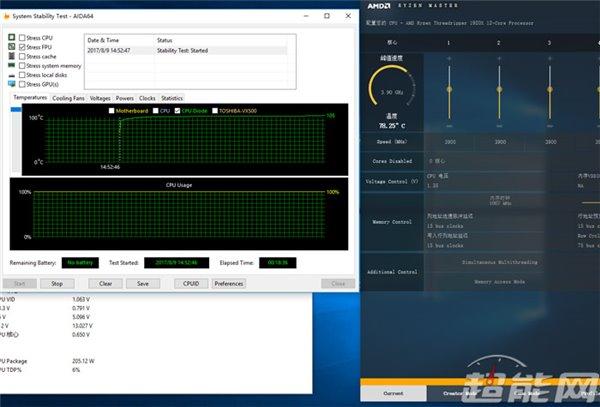Click core 2 minus icon below slider
This screenshot has width=600, height=407.
click(x=499, y=126)
